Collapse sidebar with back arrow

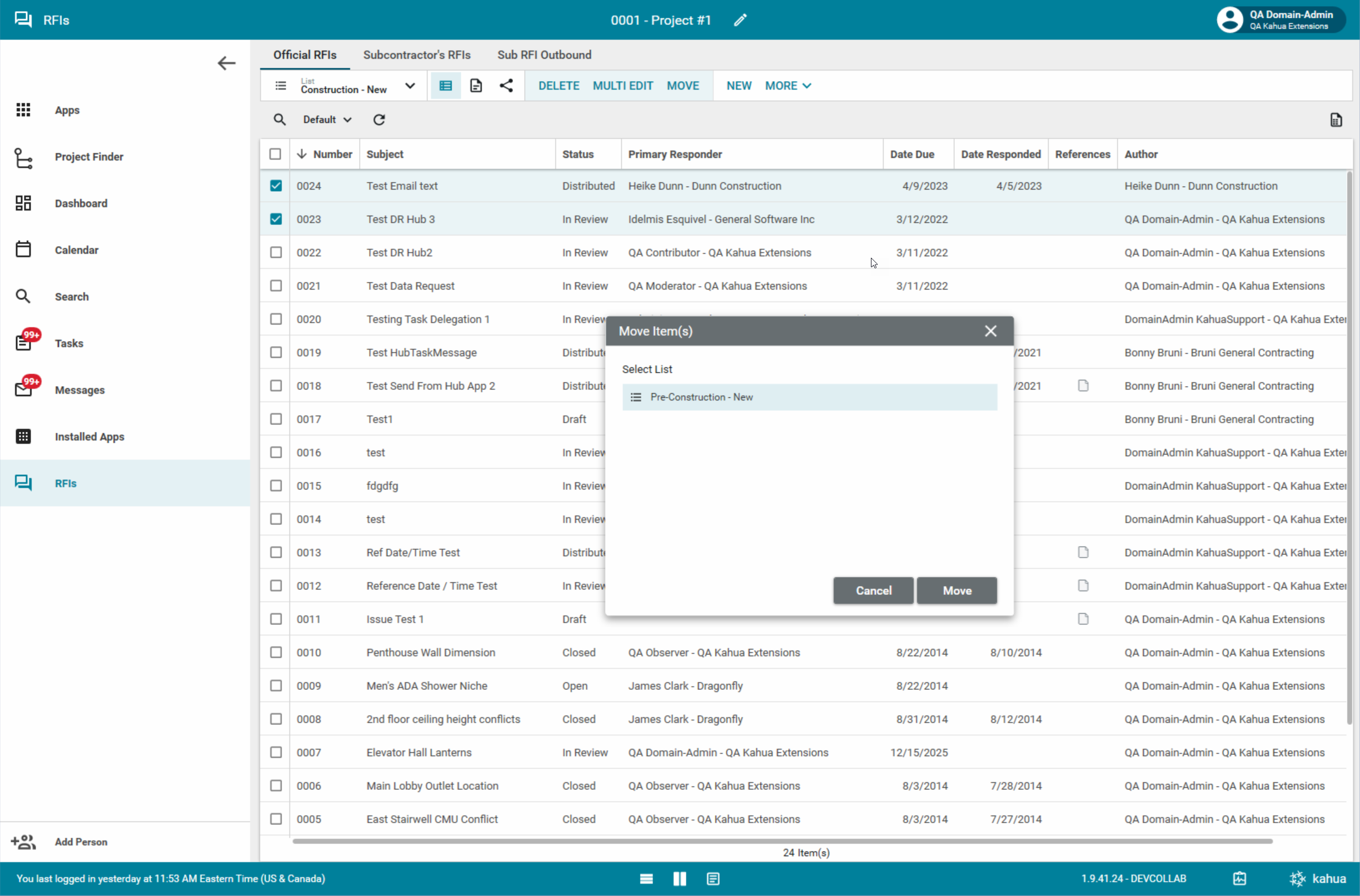tap(227, 63)
